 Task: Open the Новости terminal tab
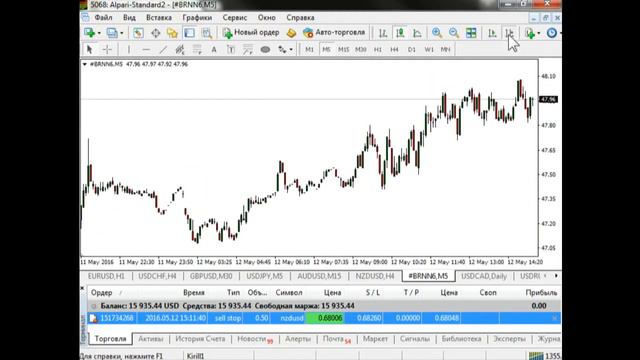[x=255, y=339]
